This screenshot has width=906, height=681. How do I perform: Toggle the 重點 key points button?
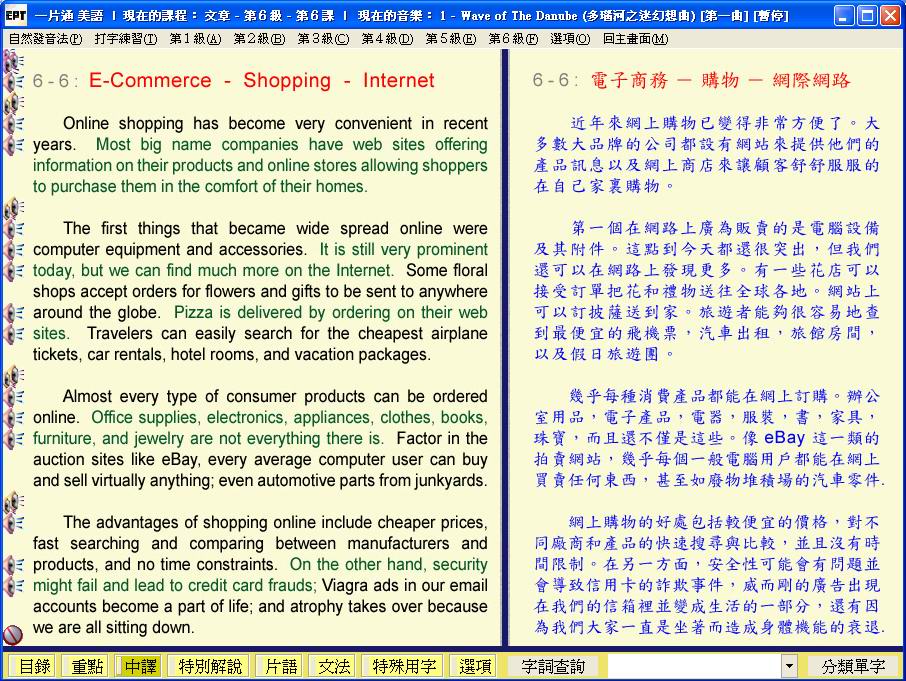pyautogui.click(x=84, y=666)
